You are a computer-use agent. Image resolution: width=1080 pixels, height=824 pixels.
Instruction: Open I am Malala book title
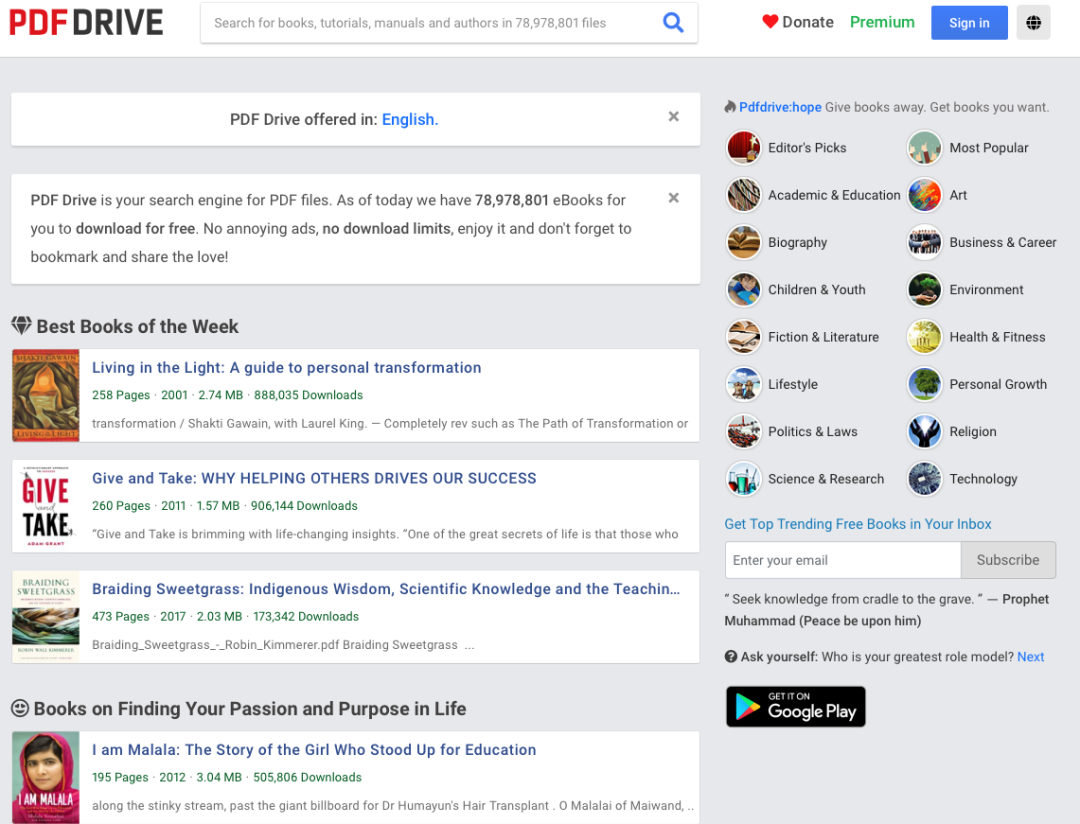point(314,750)
